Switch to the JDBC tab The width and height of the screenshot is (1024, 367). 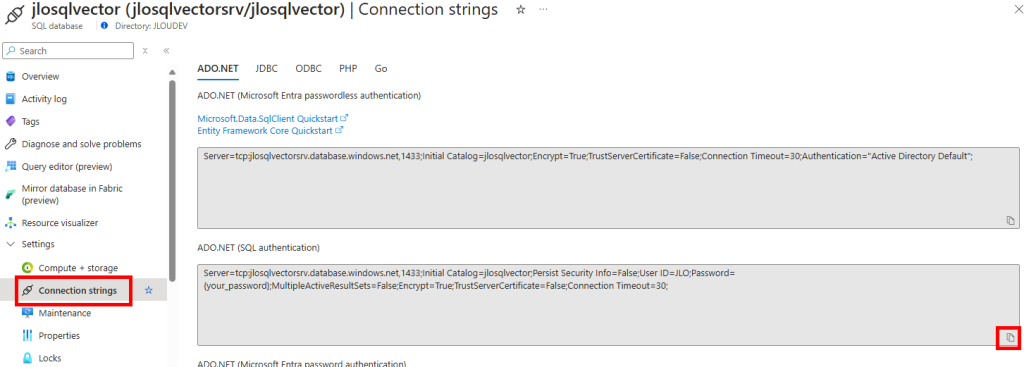coord(266,68)
